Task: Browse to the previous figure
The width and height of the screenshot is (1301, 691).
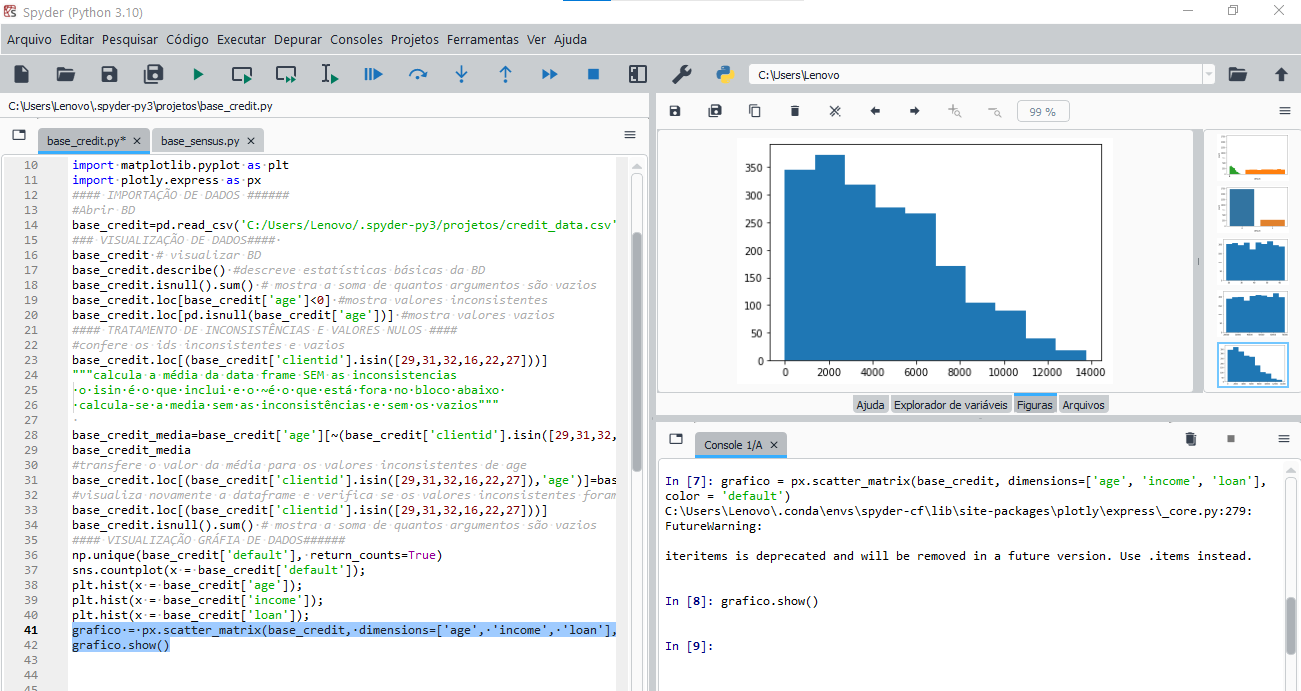Action: [x=874, y=110]
